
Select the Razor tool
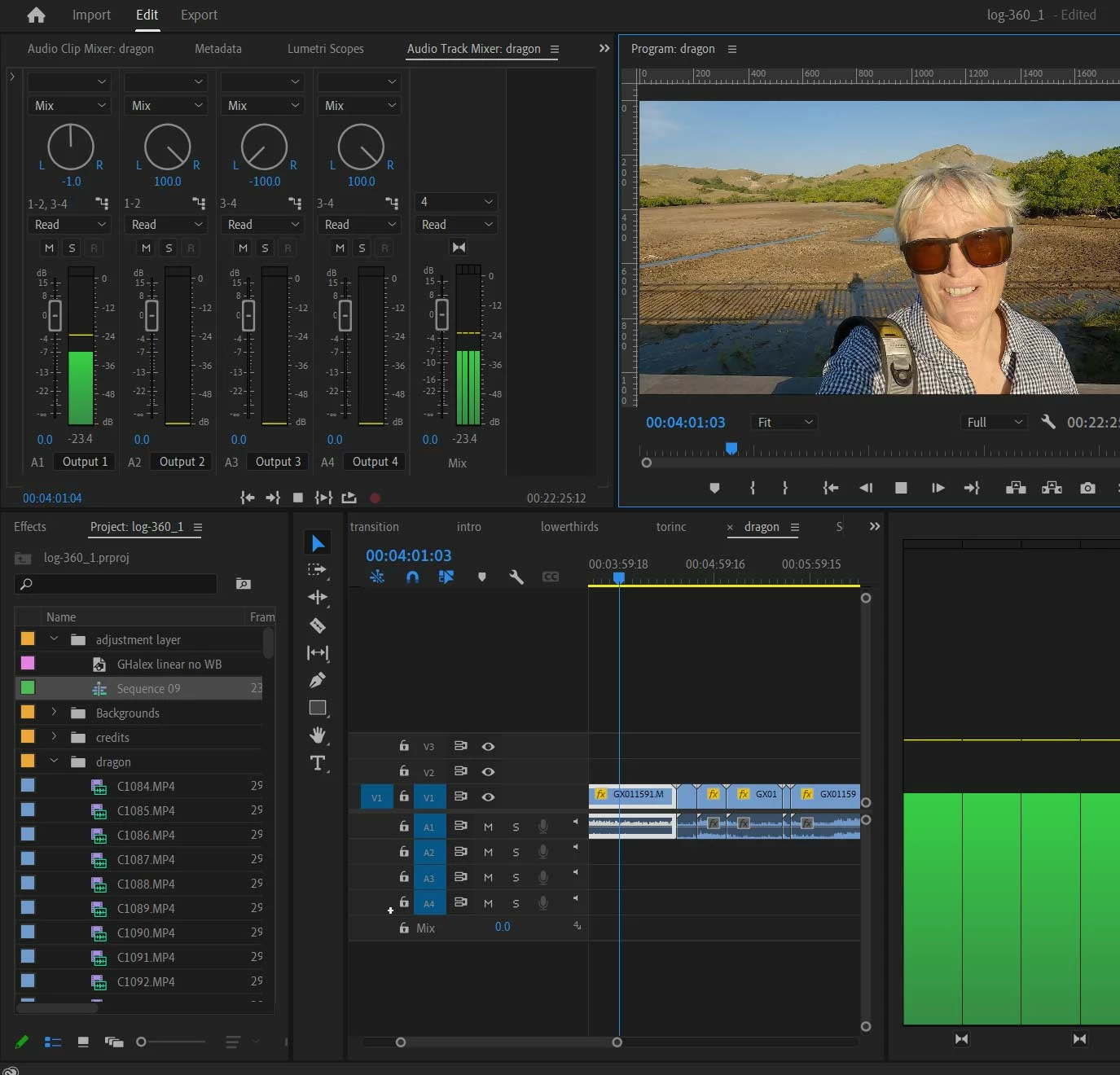tap(318, 625)
